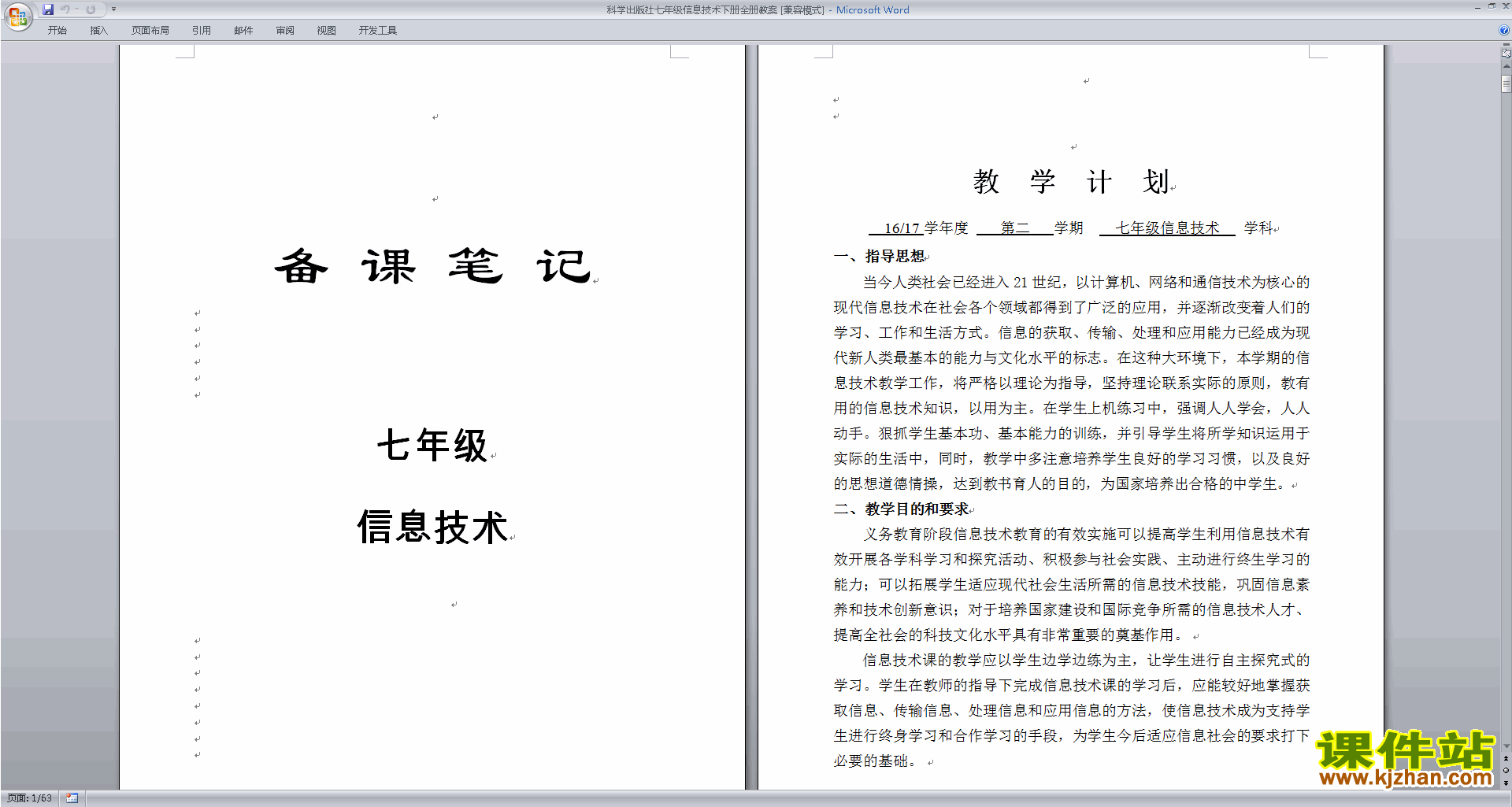Switch to the 页面布局 ribbon tab
Image resolution: width=1512 pixels, height=807 pixels.
click(x=150, y=30)
